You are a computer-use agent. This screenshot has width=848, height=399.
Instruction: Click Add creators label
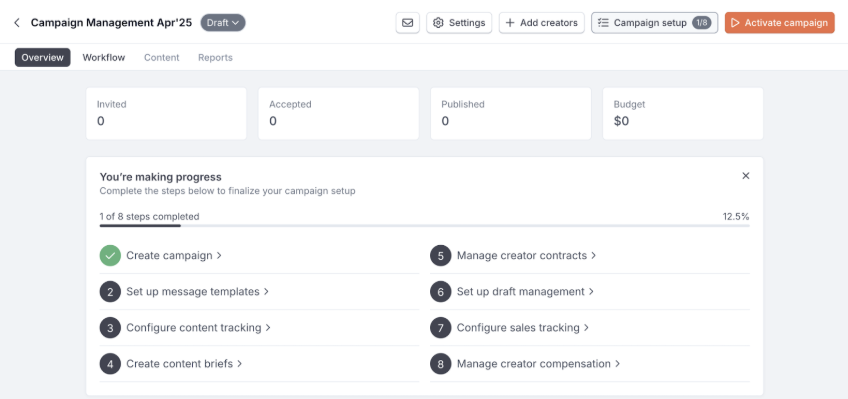coord(548,23)
